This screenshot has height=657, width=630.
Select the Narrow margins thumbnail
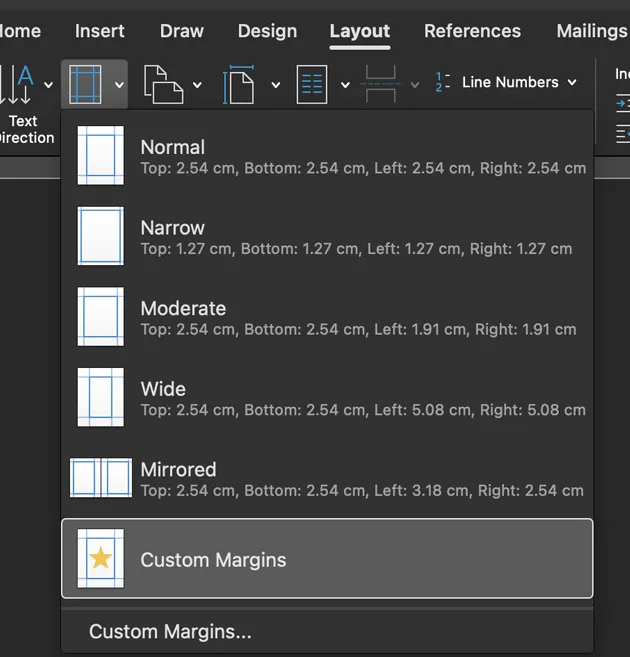pos(101,236)
